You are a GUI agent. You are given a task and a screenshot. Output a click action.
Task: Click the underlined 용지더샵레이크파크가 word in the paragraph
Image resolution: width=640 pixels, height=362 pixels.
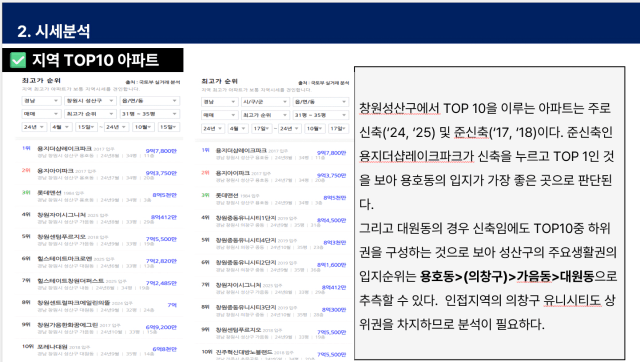[x=416, y=156]
